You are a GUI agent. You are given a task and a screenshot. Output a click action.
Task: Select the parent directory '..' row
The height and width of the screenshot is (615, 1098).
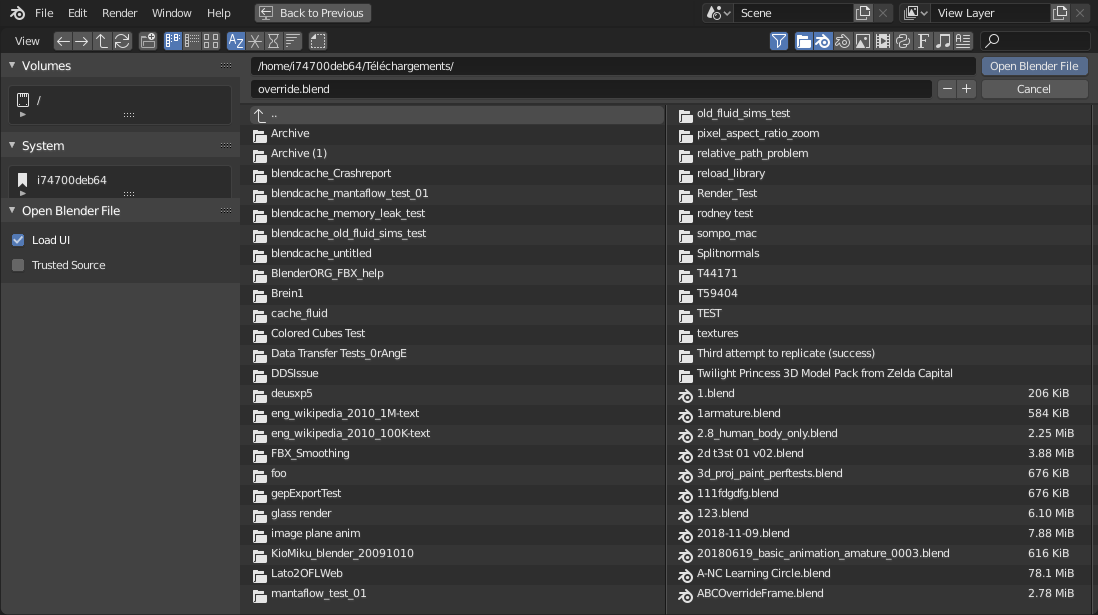click(x=457, y=114)
